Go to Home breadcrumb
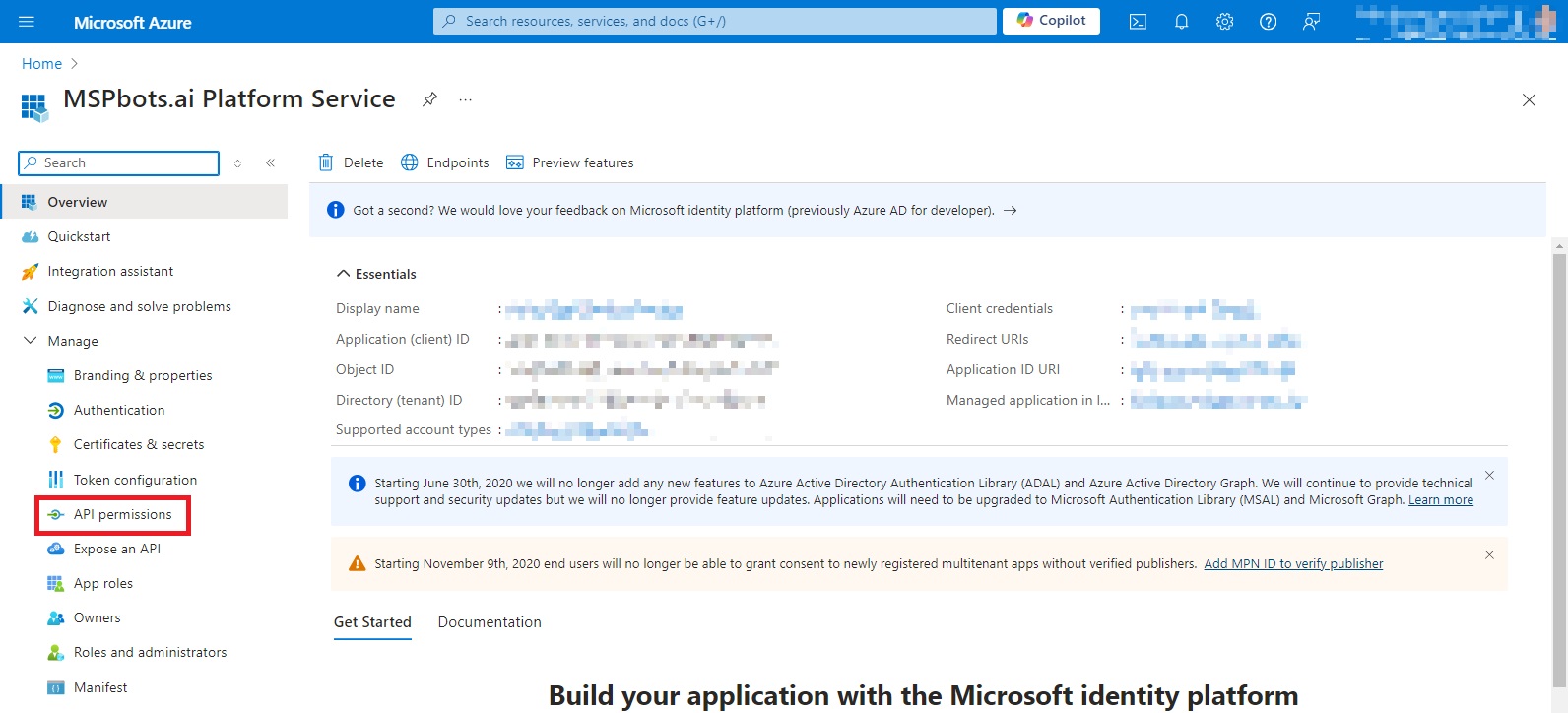Viewport: 1568px width, 713px height. 41,64
